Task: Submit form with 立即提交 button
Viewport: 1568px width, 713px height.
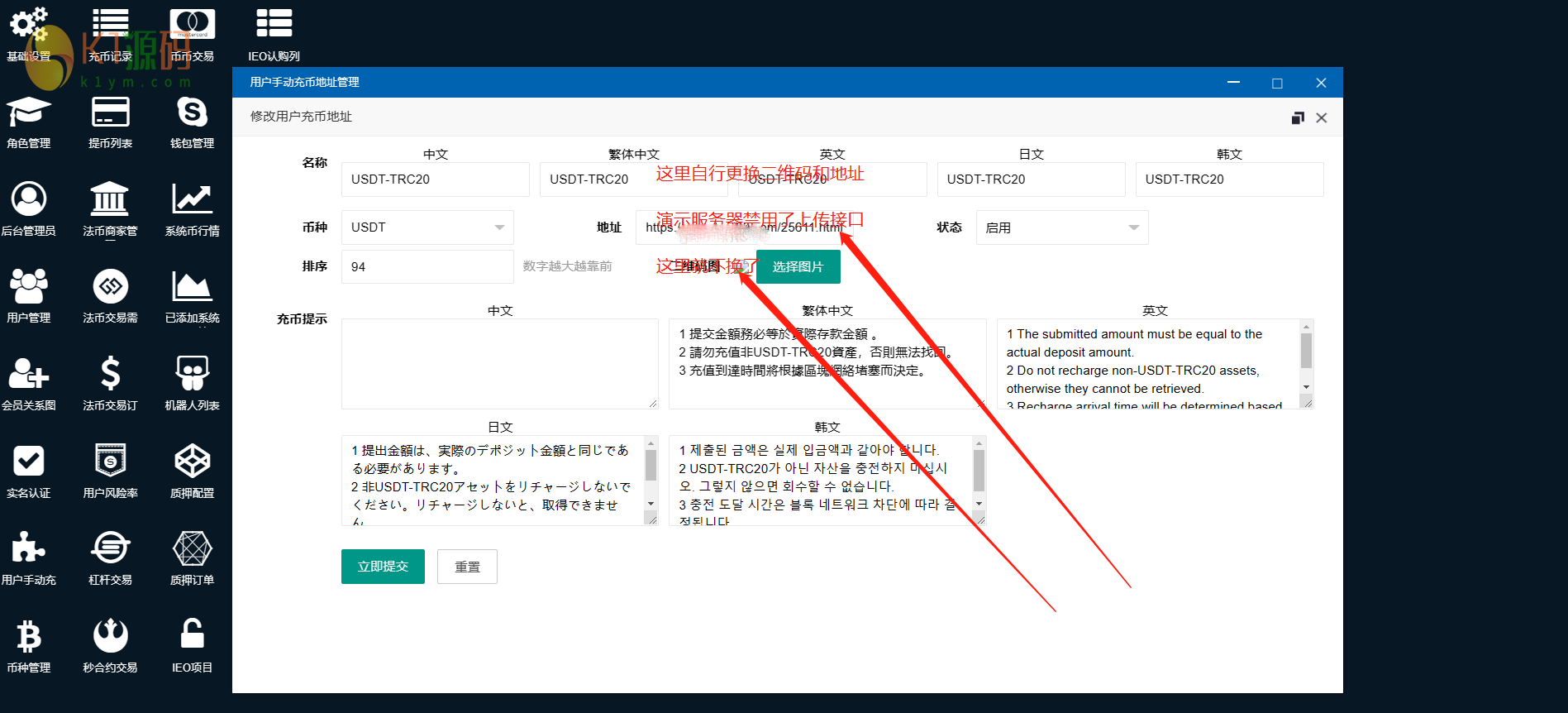Action: 383,567
